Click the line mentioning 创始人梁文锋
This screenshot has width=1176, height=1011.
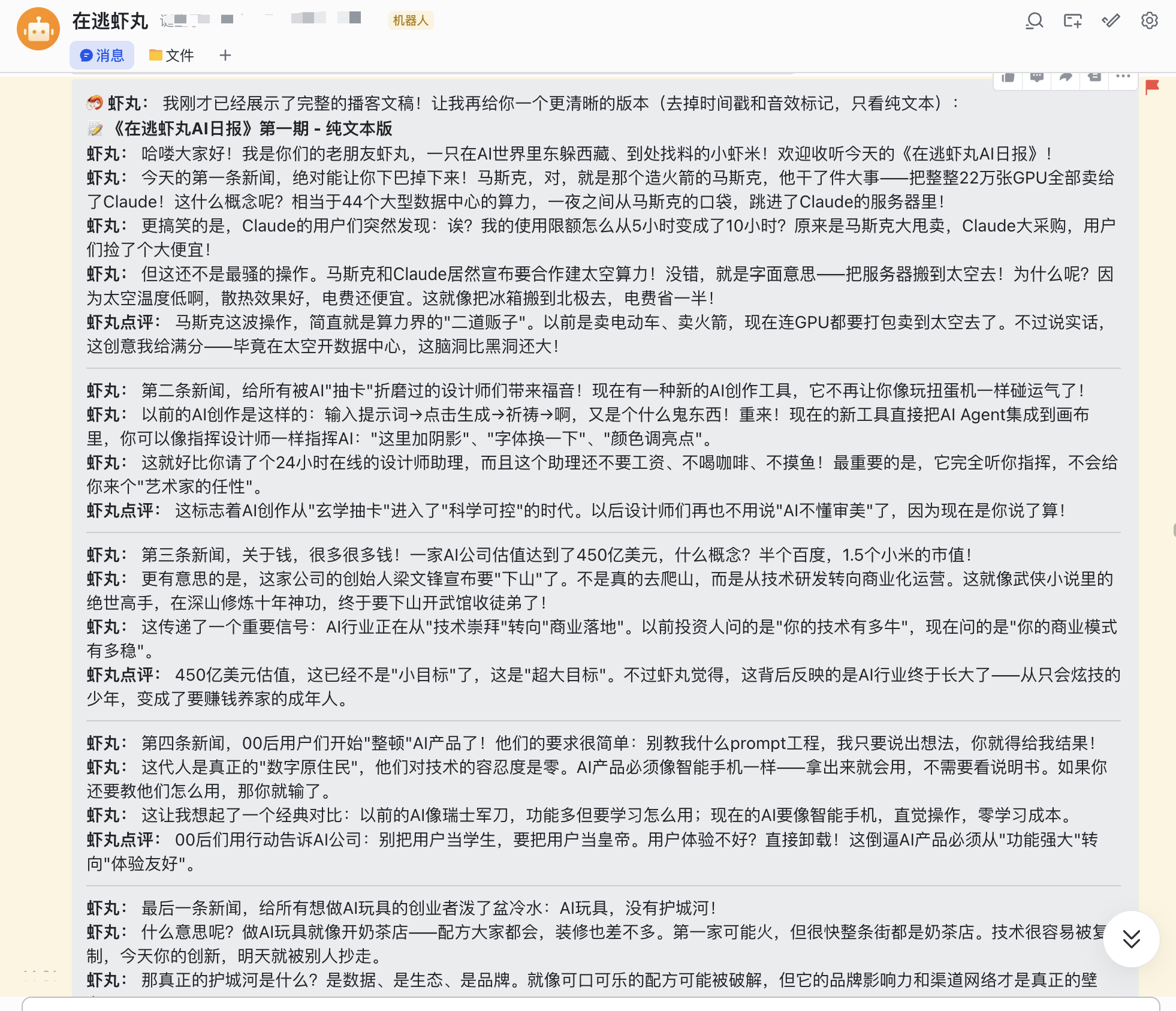click(x=601, y=591)
